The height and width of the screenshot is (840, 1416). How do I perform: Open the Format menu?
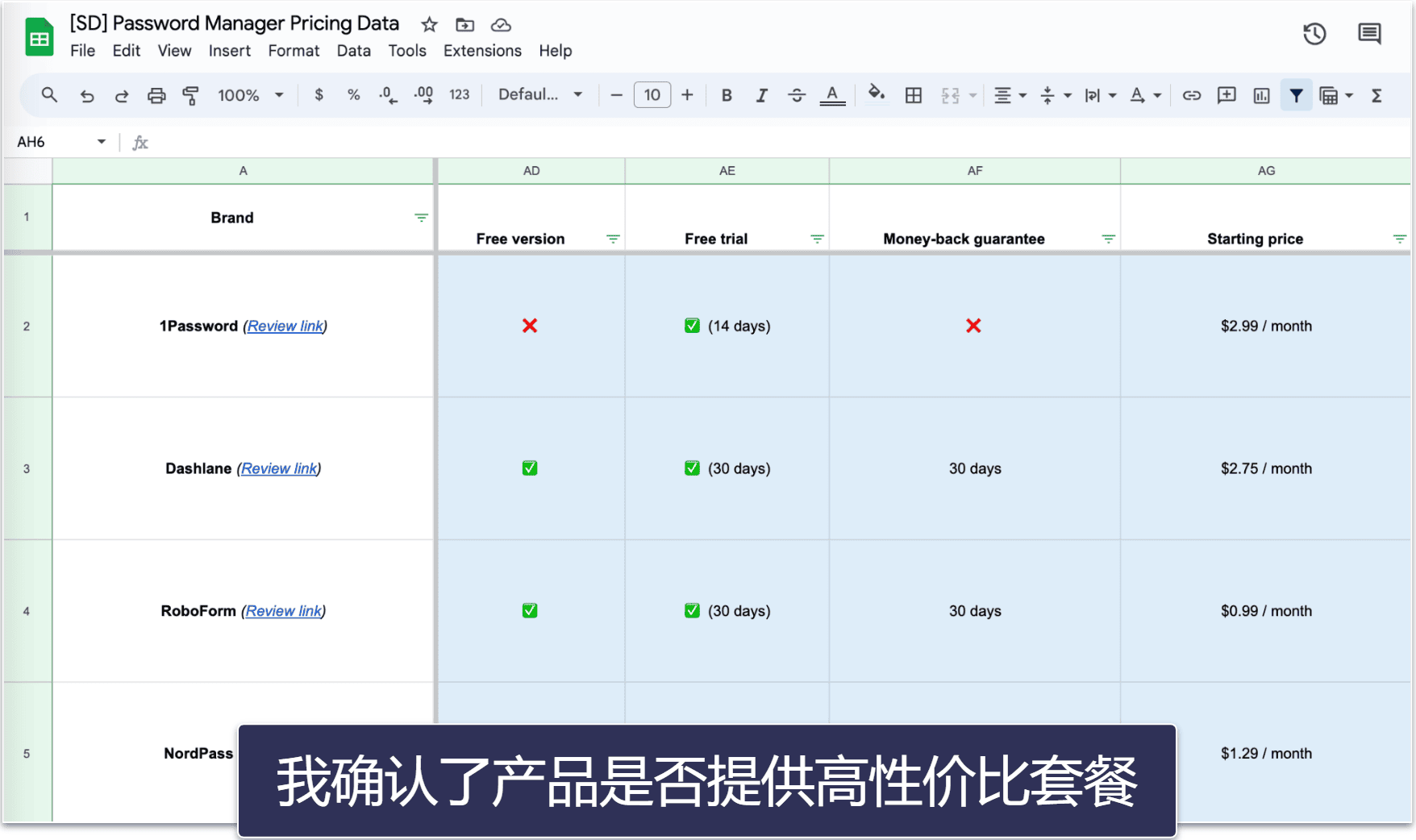click(x=294, y=51)
